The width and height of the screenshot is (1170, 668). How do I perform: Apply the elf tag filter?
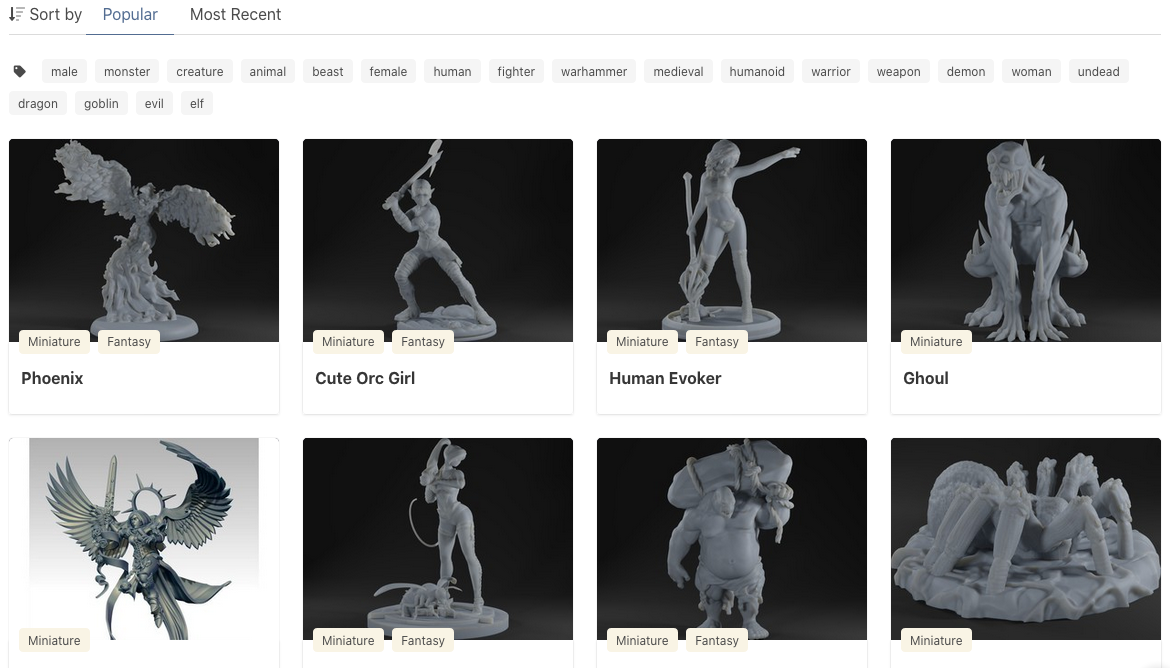pos(197,104)
